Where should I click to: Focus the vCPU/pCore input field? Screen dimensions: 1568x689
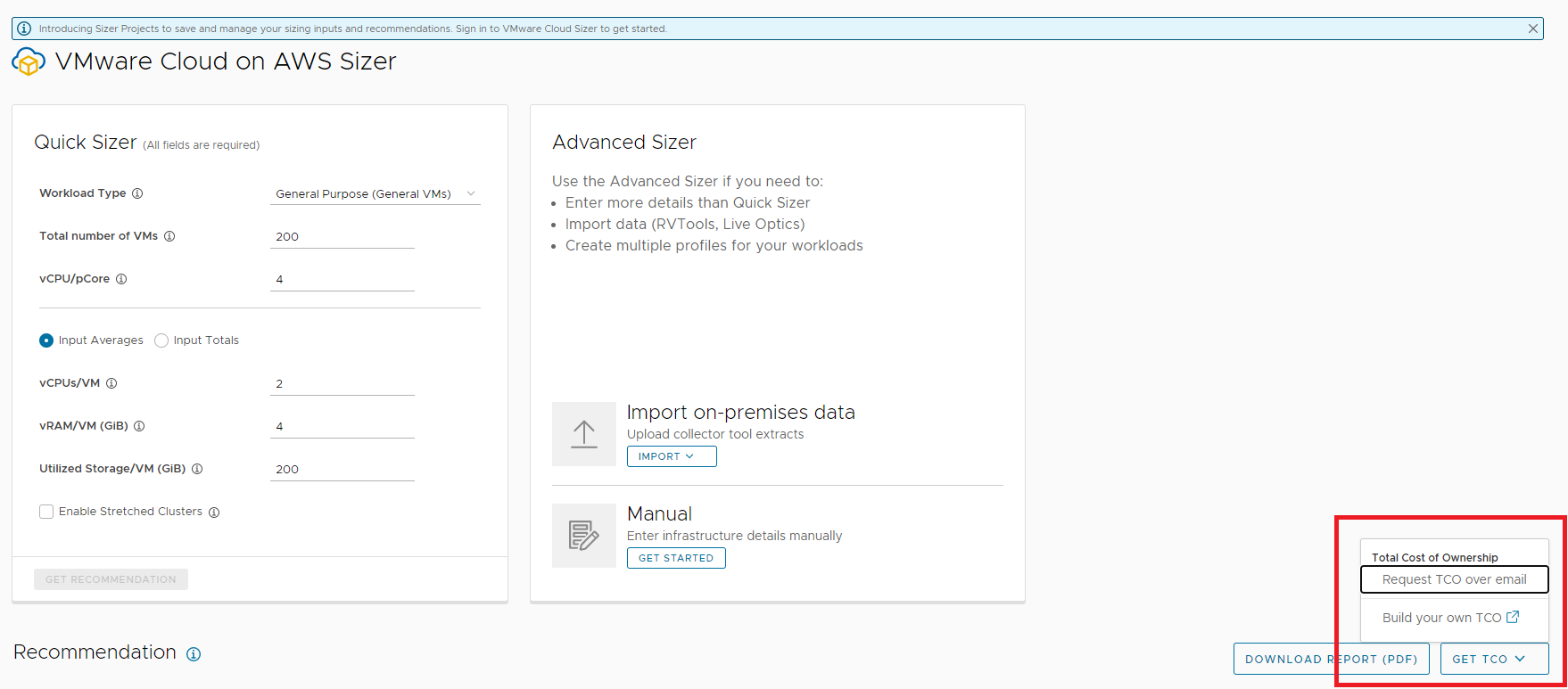click(x=342, y=279)
